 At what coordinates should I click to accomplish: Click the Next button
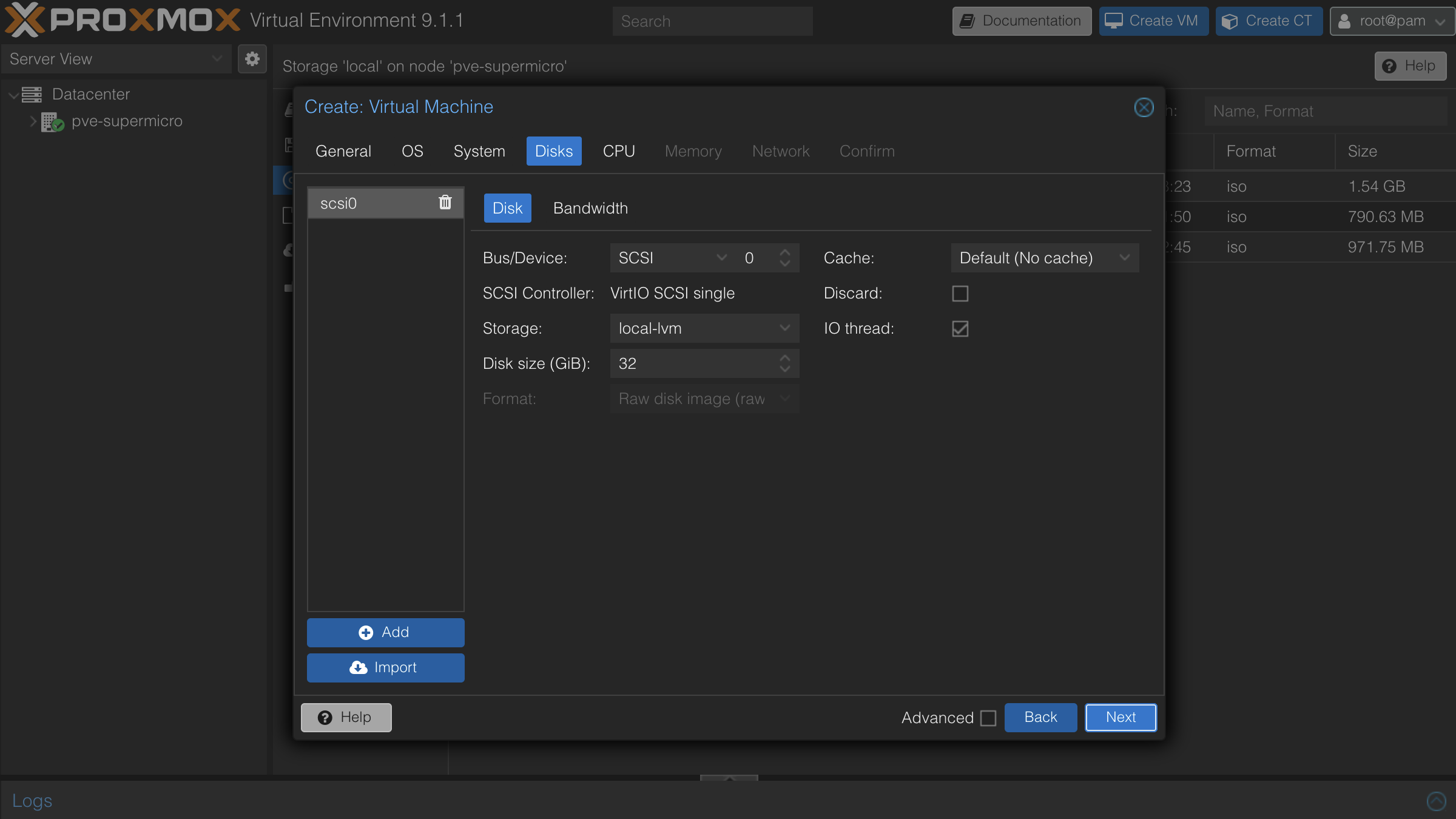pyautogui.click(x=1120, y=717)
